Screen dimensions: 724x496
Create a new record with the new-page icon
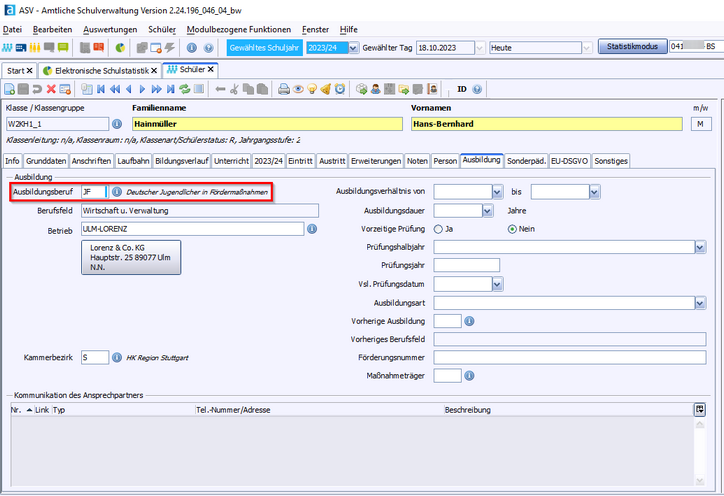click(9, 89)
